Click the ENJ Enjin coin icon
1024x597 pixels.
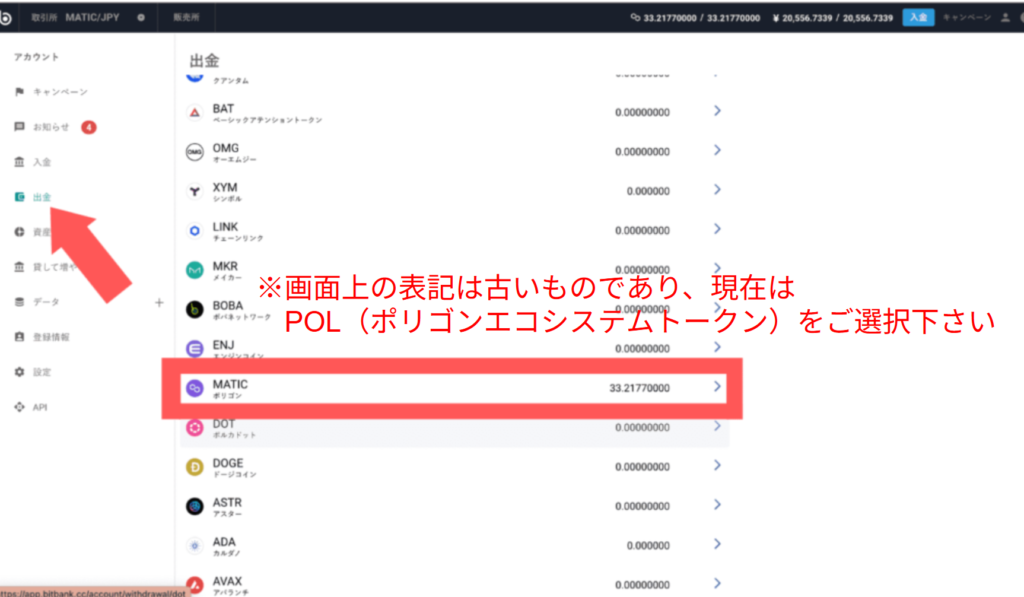[195, 349]
